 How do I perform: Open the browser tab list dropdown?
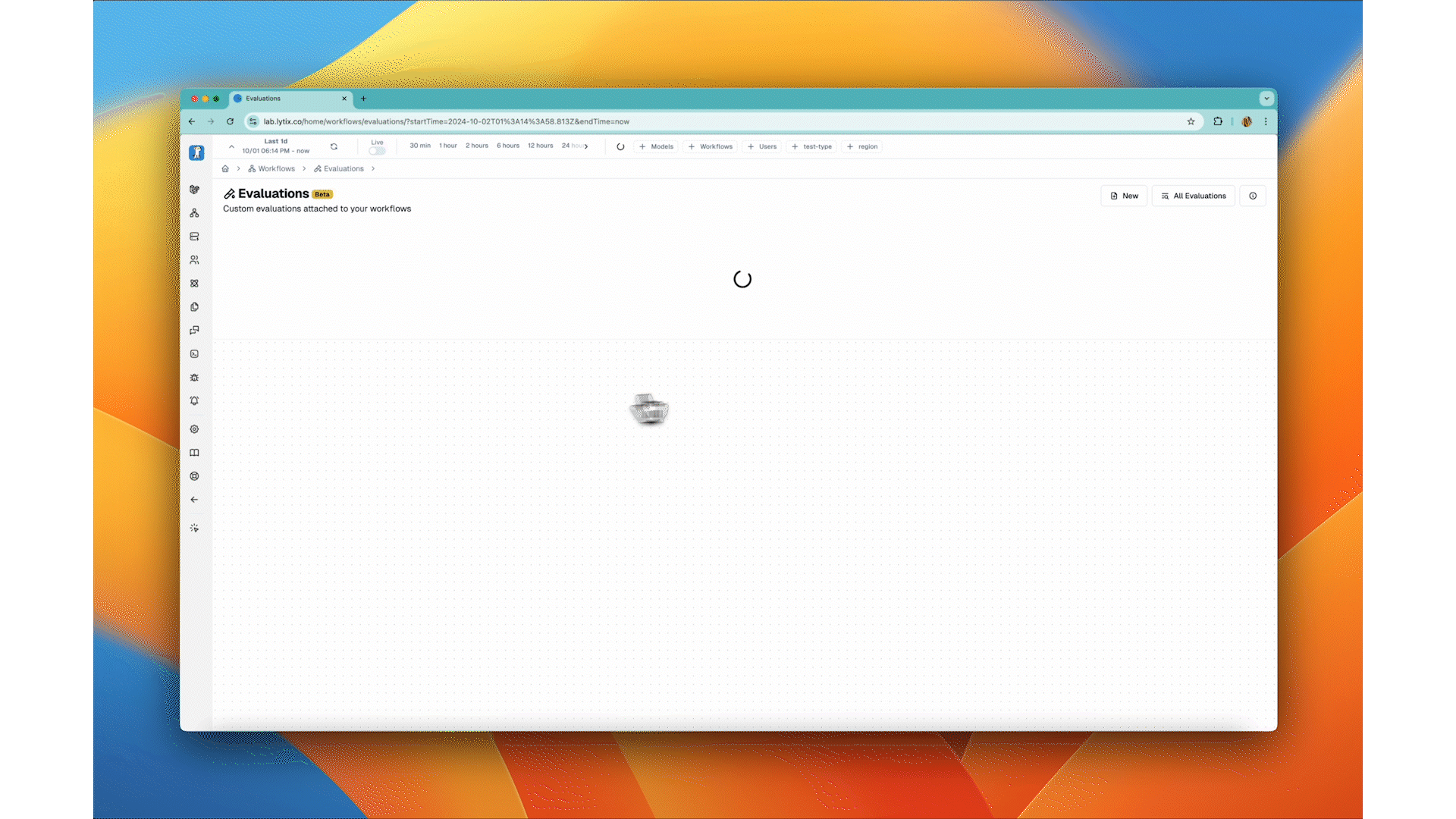[1266, 99]
